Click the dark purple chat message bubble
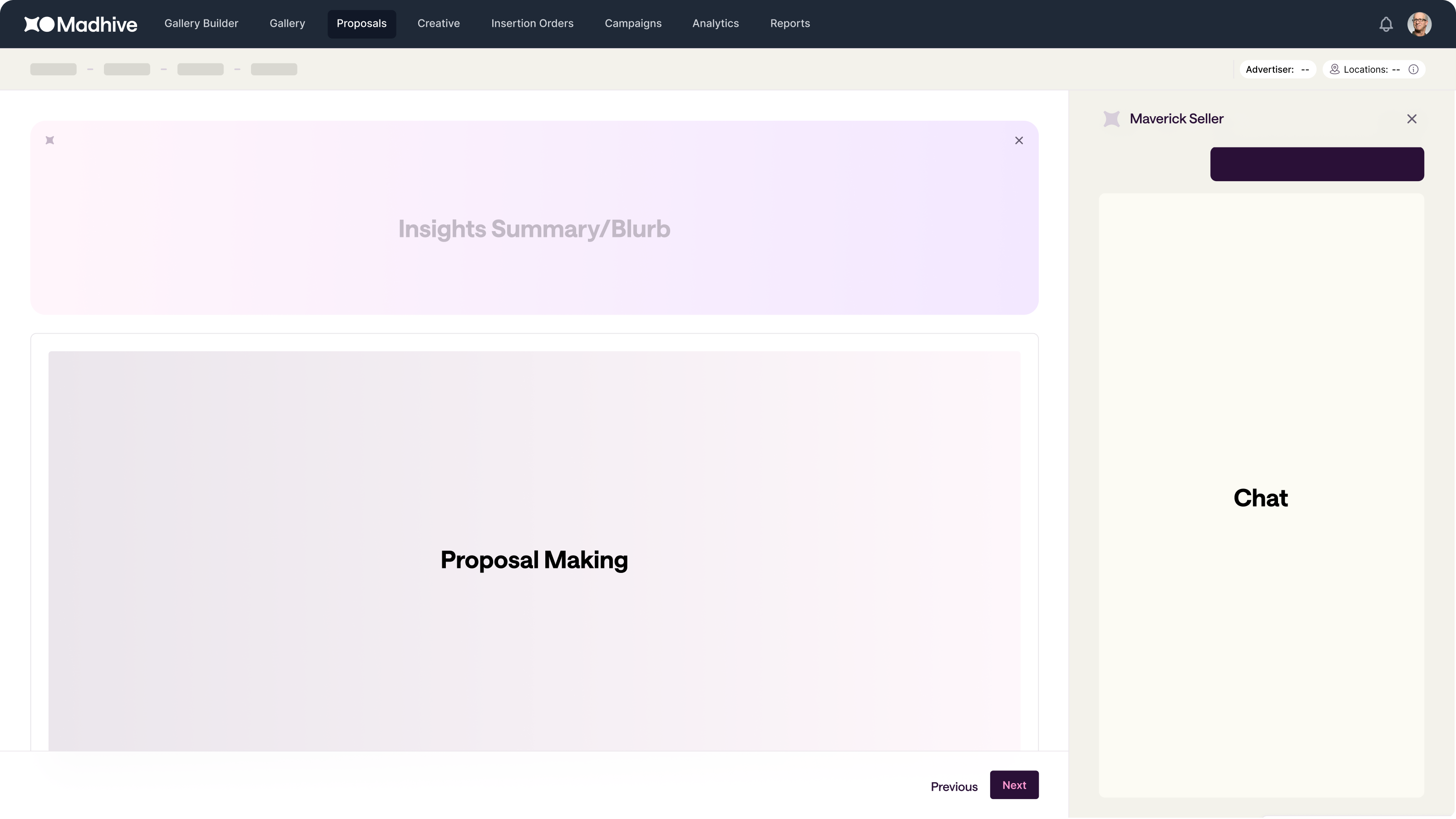This screenshot has height=819, width=1456. tap(1316, 164)
